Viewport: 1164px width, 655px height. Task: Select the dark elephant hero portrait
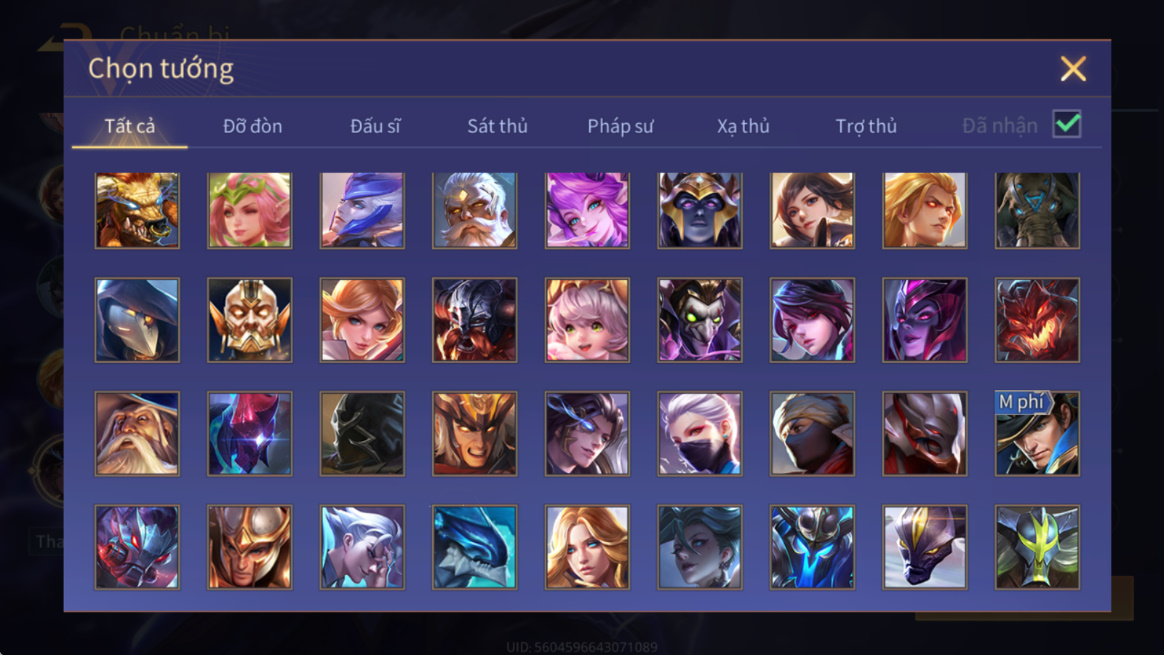tap(1037, 210)
